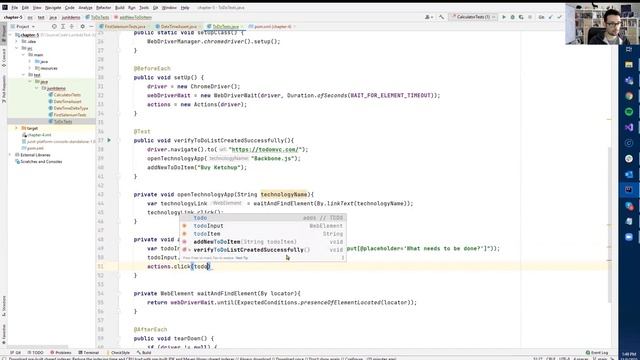Expand the .idea folder

click(17, 42)
